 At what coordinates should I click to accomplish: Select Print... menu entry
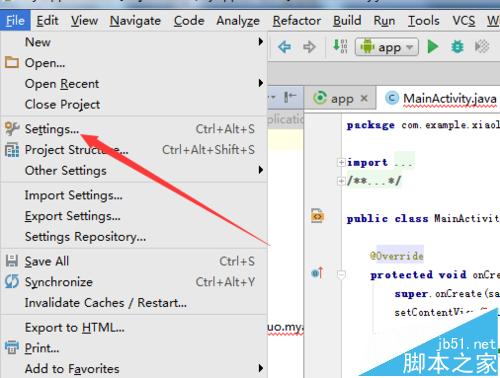133,348
